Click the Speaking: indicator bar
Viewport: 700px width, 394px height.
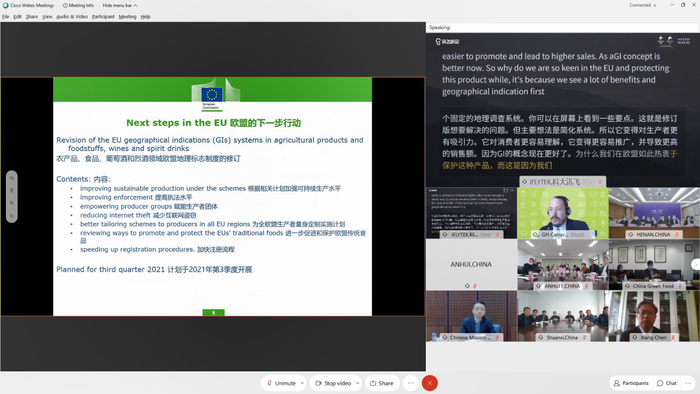pyautogui.click(x=562, y=27)
